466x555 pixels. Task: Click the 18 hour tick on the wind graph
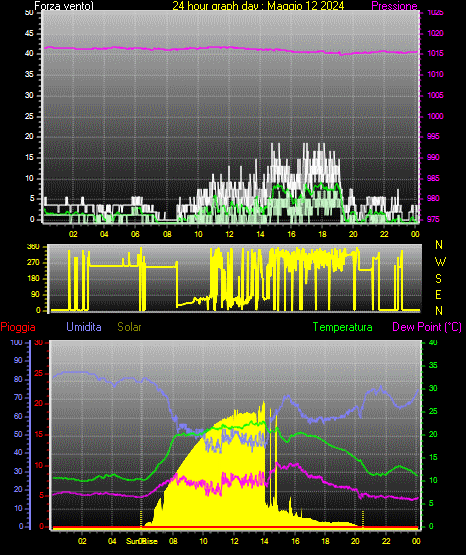pyautogui.click(x=322, y=234)
